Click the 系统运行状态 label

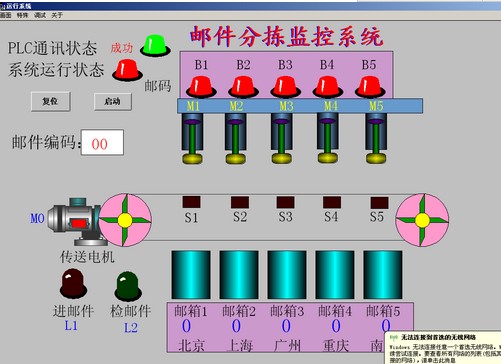56,70
